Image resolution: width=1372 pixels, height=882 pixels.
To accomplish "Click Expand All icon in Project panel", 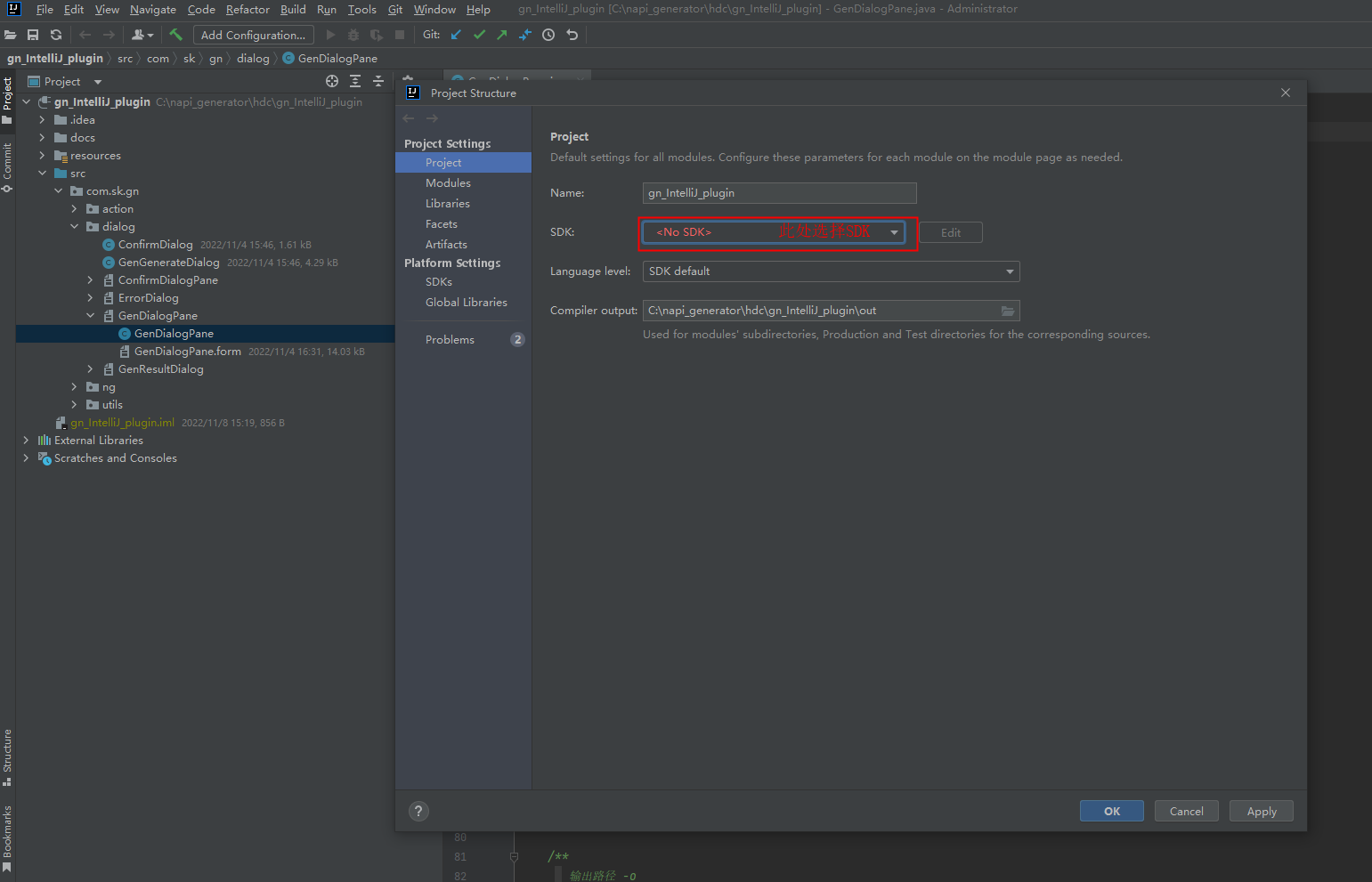I will coord(355,81).
